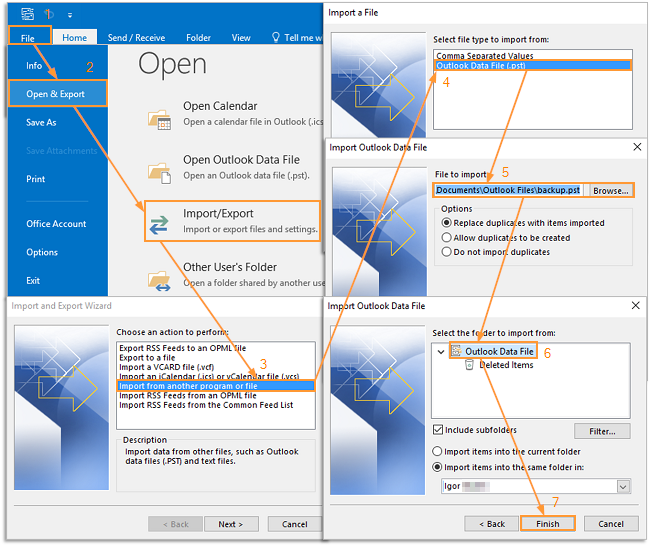Image resolution: width=650 pixels, height=546 pixels.
Task: Click Cancel in Import and Export Wizard
Action: coord(295,524)
